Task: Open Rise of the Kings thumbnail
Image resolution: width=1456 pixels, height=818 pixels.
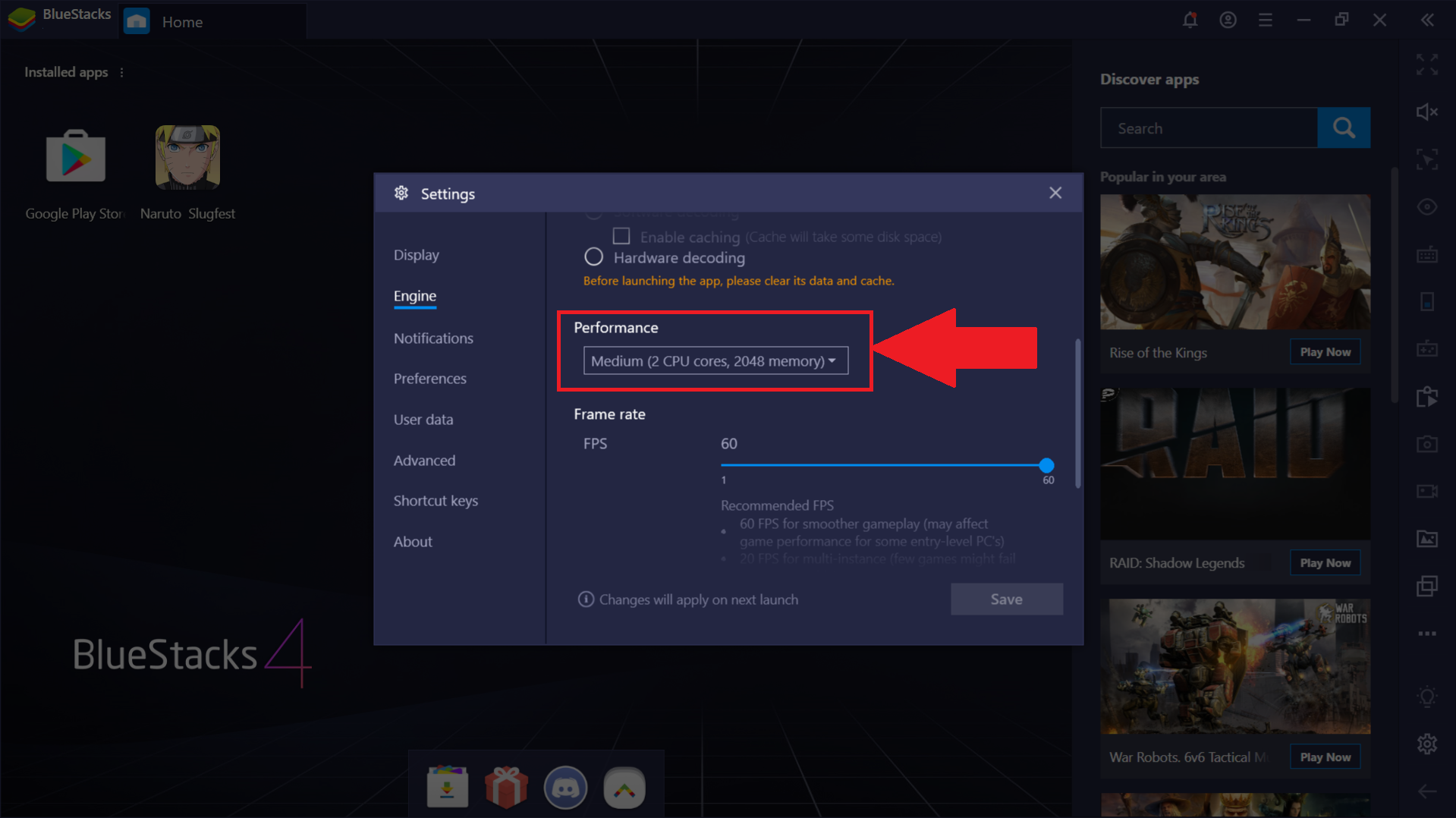Action: click(x=1235, y=262)
